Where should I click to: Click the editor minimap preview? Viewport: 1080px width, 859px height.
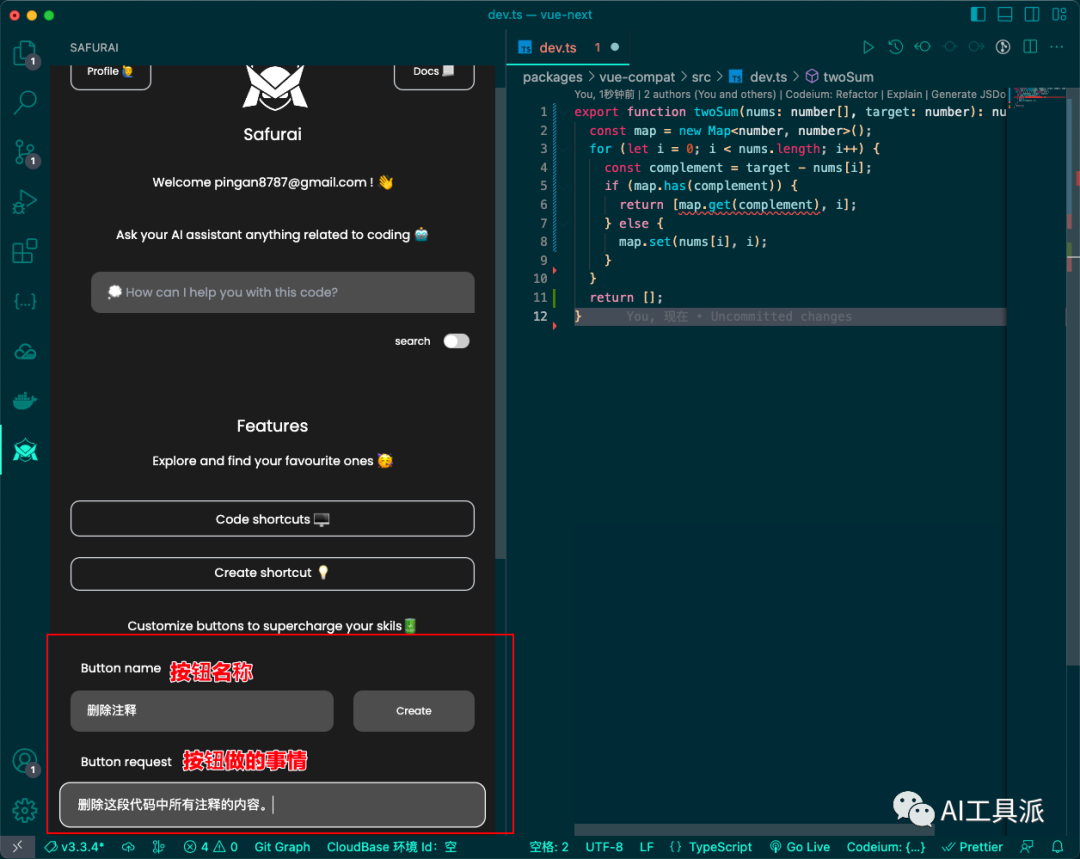point(1037,98)
